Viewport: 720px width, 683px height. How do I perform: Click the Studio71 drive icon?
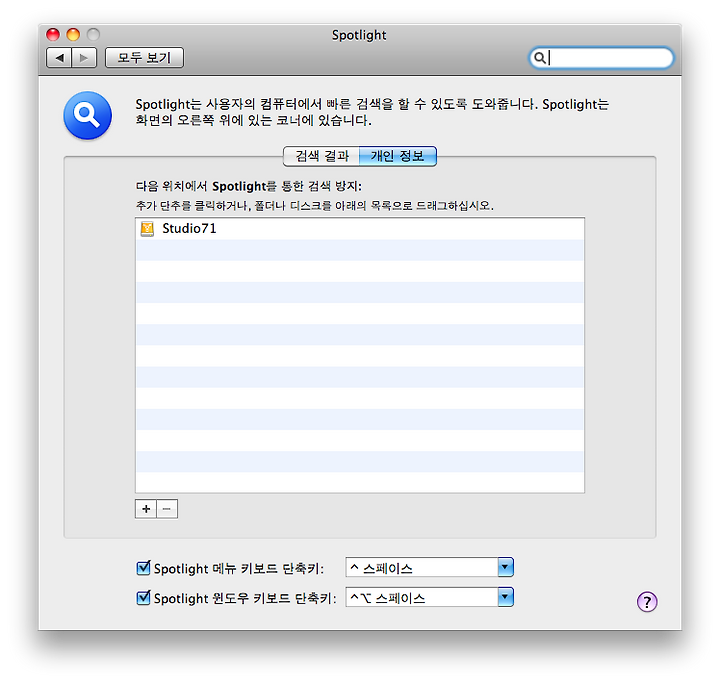pos(147,229)
